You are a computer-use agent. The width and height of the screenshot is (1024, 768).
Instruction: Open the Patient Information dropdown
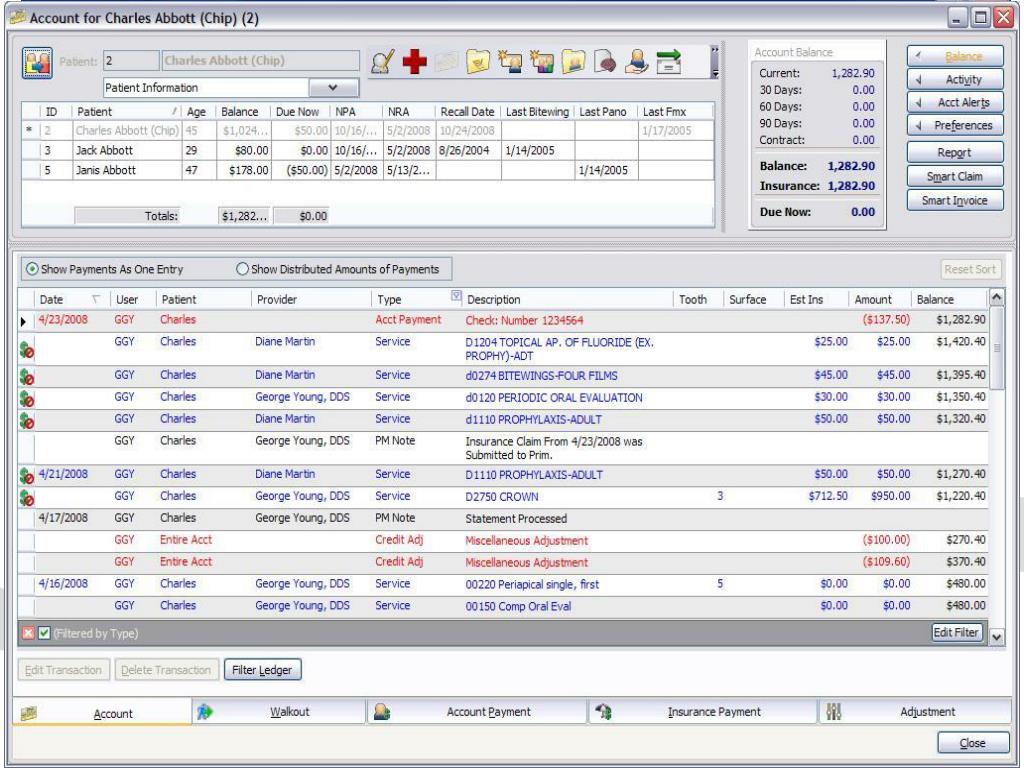click(333, 88)
